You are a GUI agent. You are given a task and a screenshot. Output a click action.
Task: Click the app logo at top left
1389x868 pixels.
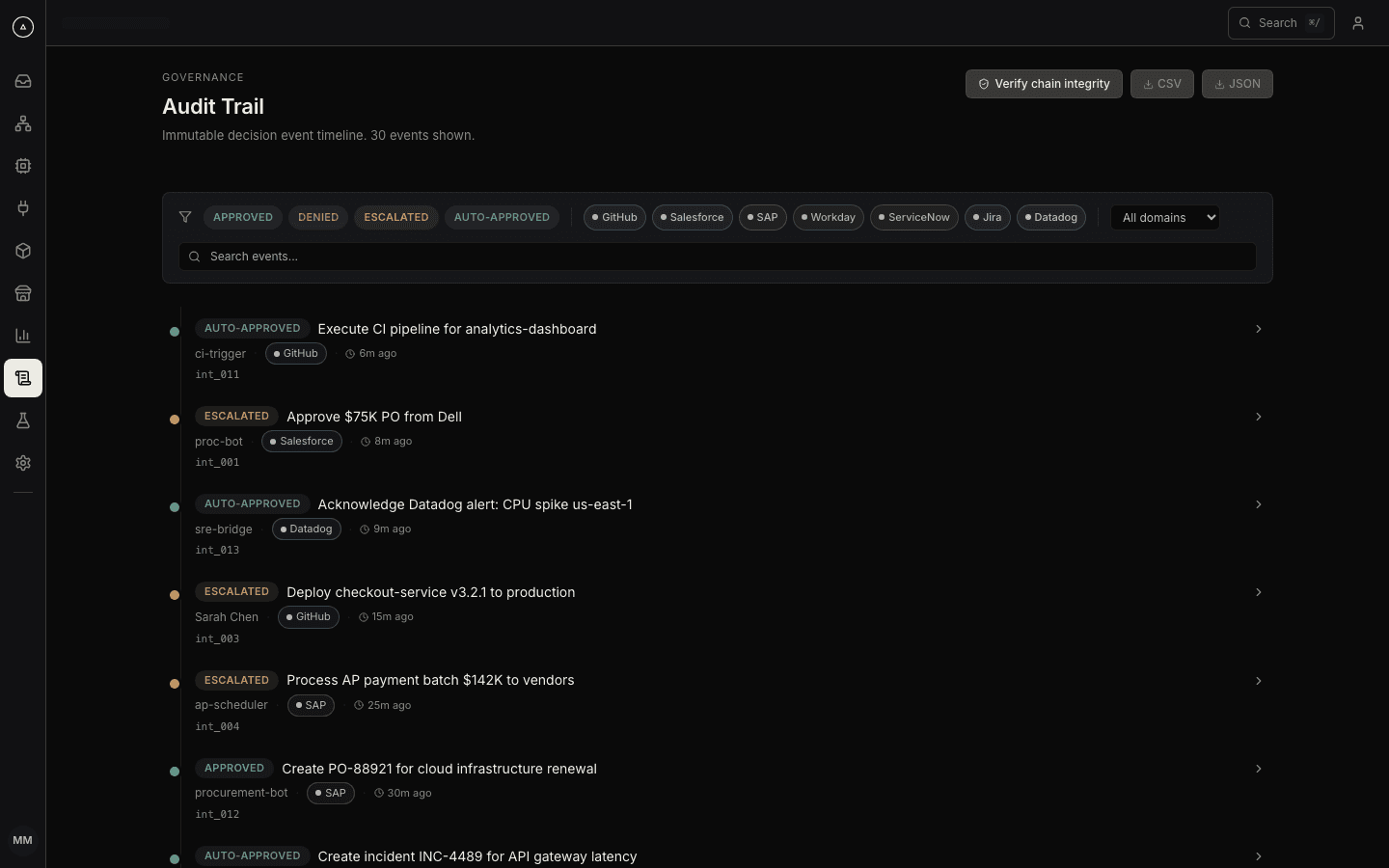(x=23, y=27)
